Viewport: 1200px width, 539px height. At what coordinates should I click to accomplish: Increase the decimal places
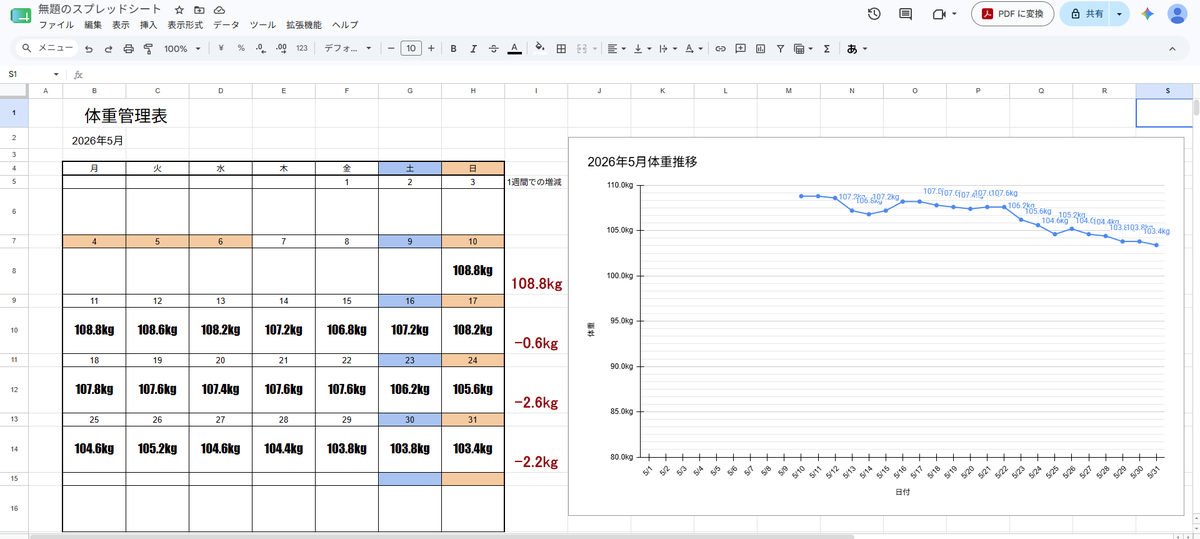pyautogui.click(x=281, y=48)
